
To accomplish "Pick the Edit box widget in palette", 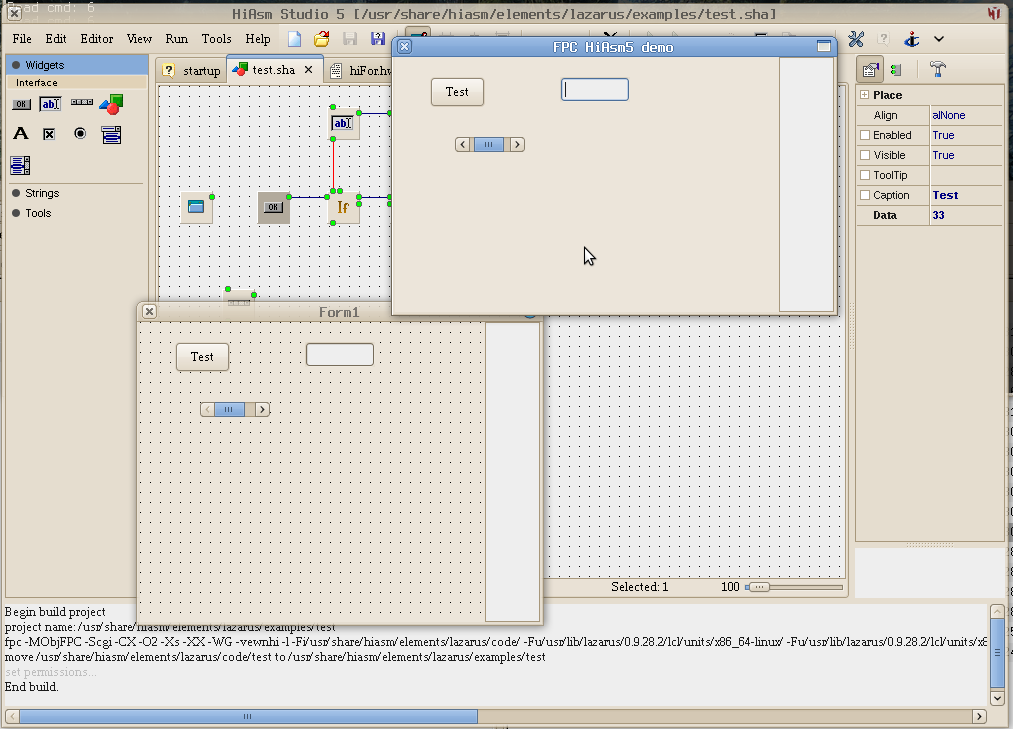I will (50, 104).
